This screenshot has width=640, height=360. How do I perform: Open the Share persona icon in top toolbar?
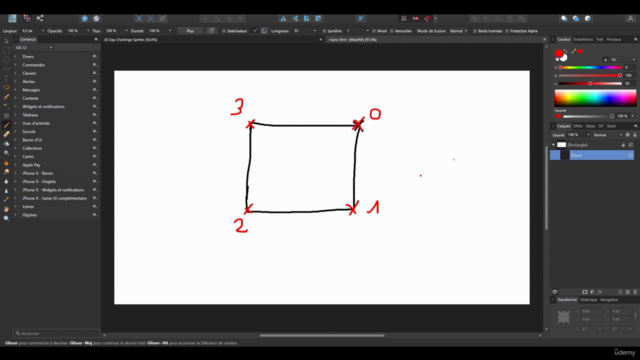tap(40, 18)
